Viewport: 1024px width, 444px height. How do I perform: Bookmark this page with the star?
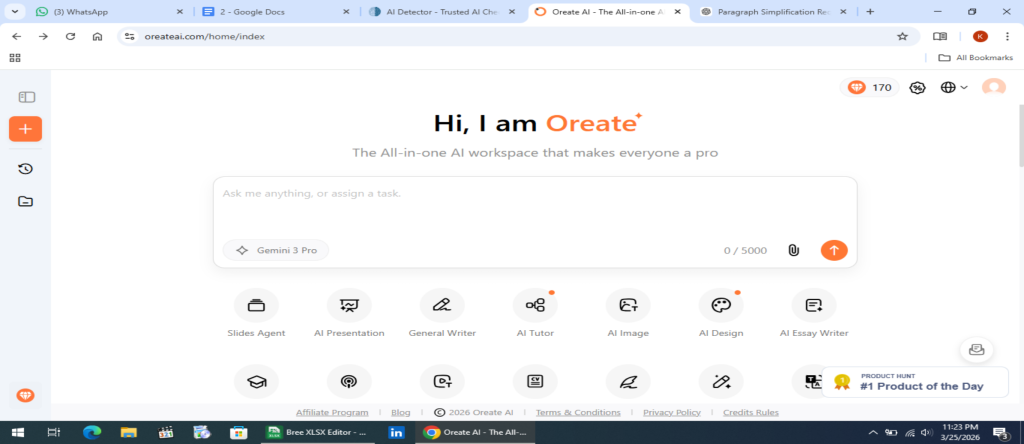903,37
